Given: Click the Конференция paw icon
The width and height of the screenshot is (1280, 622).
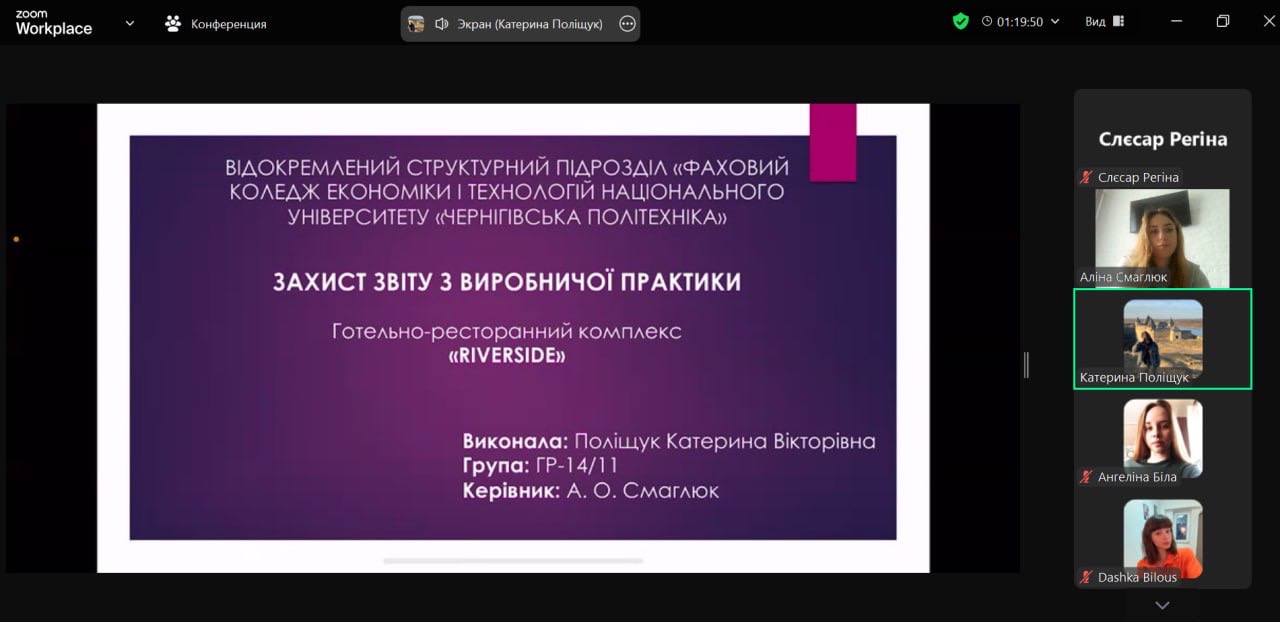Looking at the screenshot, I should point(174,23).
